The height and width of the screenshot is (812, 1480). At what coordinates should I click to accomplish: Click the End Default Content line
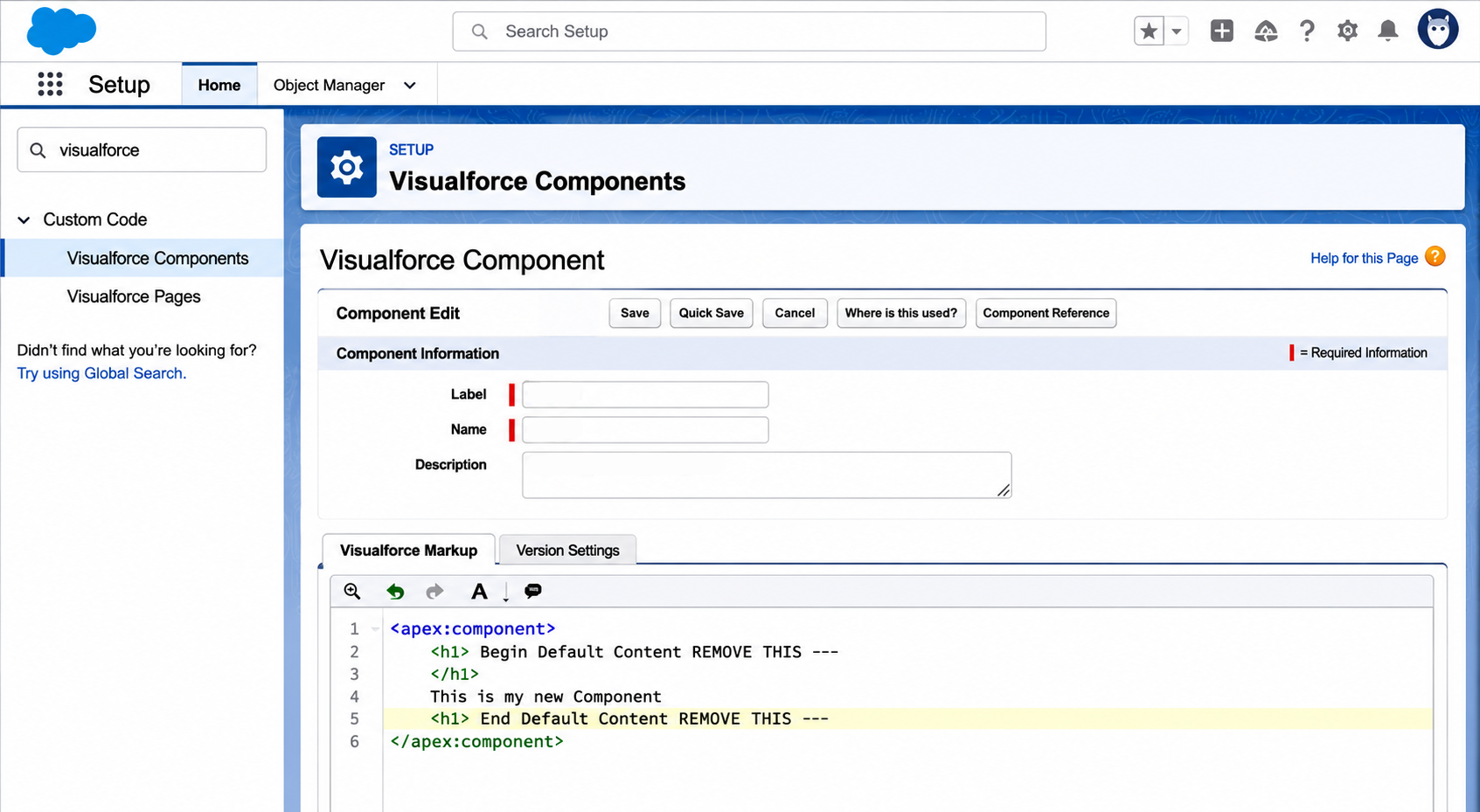[x=629, y=718]
